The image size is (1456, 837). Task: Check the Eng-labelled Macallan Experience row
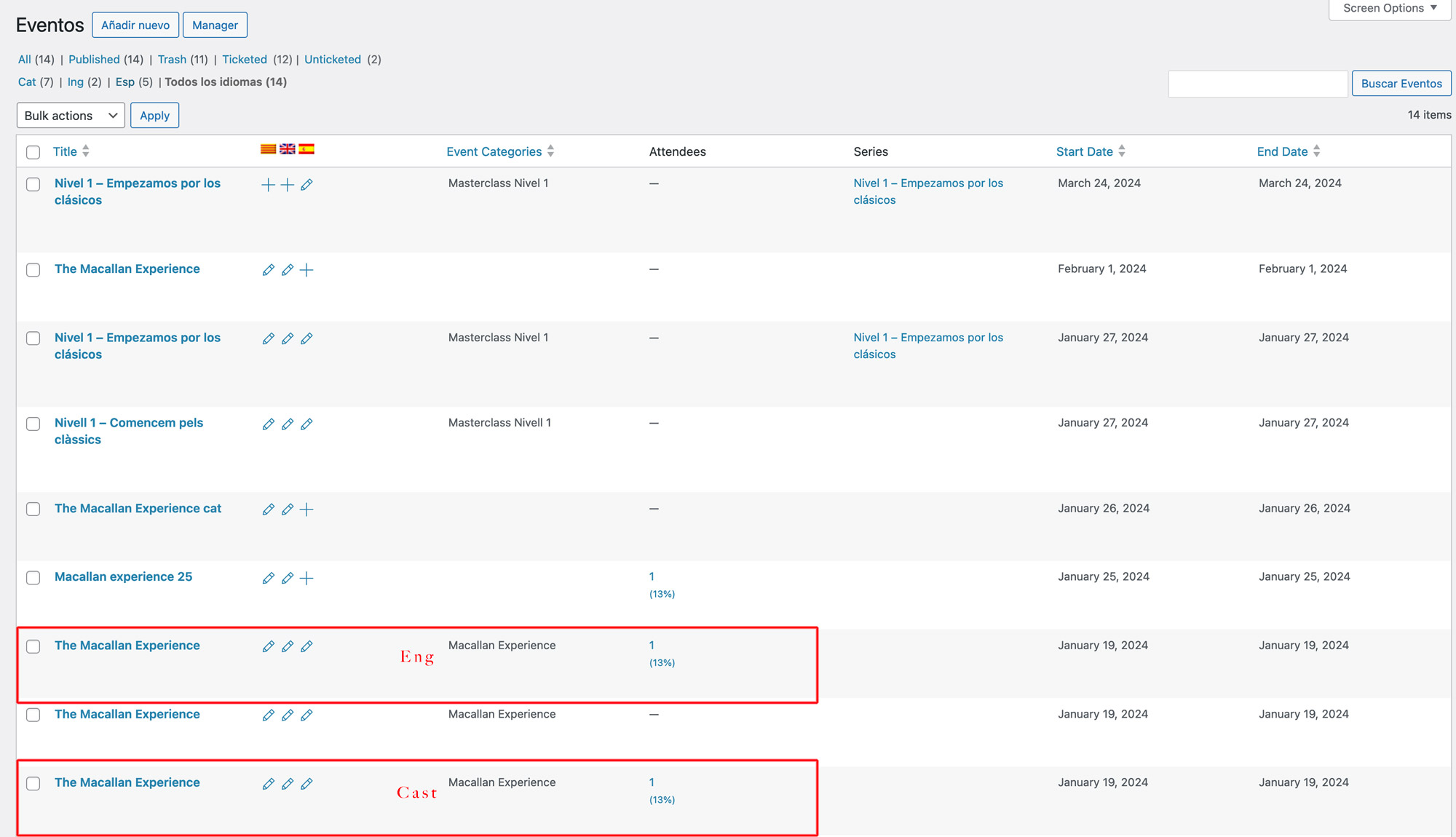[x=33, y=646]
